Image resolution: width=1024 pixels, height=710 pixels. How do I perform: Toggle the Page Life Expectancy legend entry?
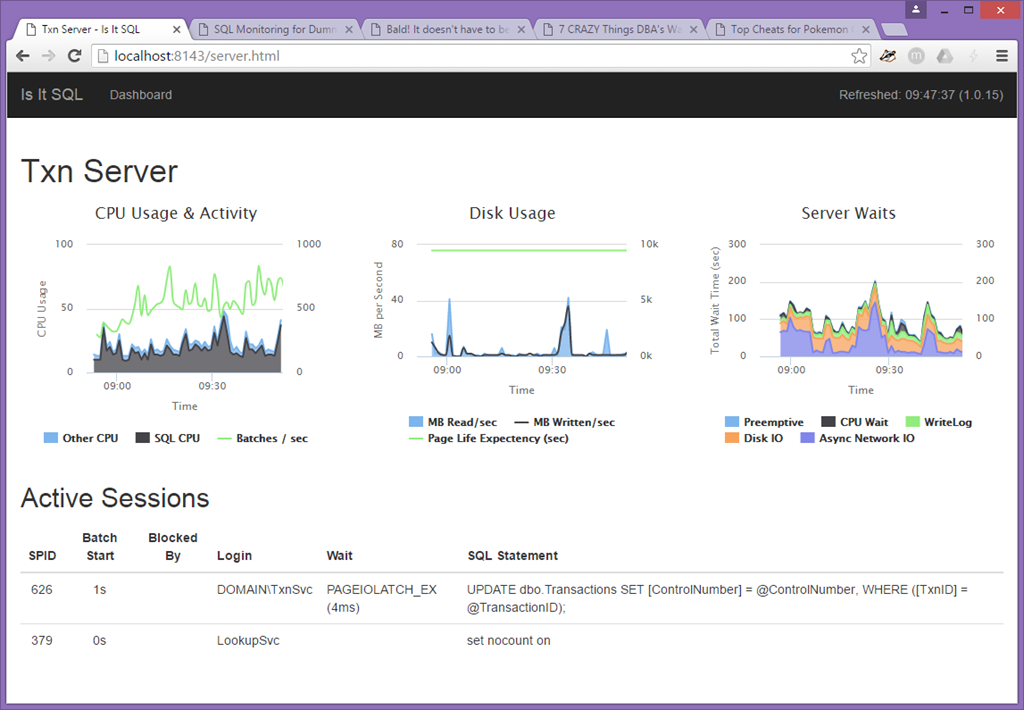tap(488, 438)
